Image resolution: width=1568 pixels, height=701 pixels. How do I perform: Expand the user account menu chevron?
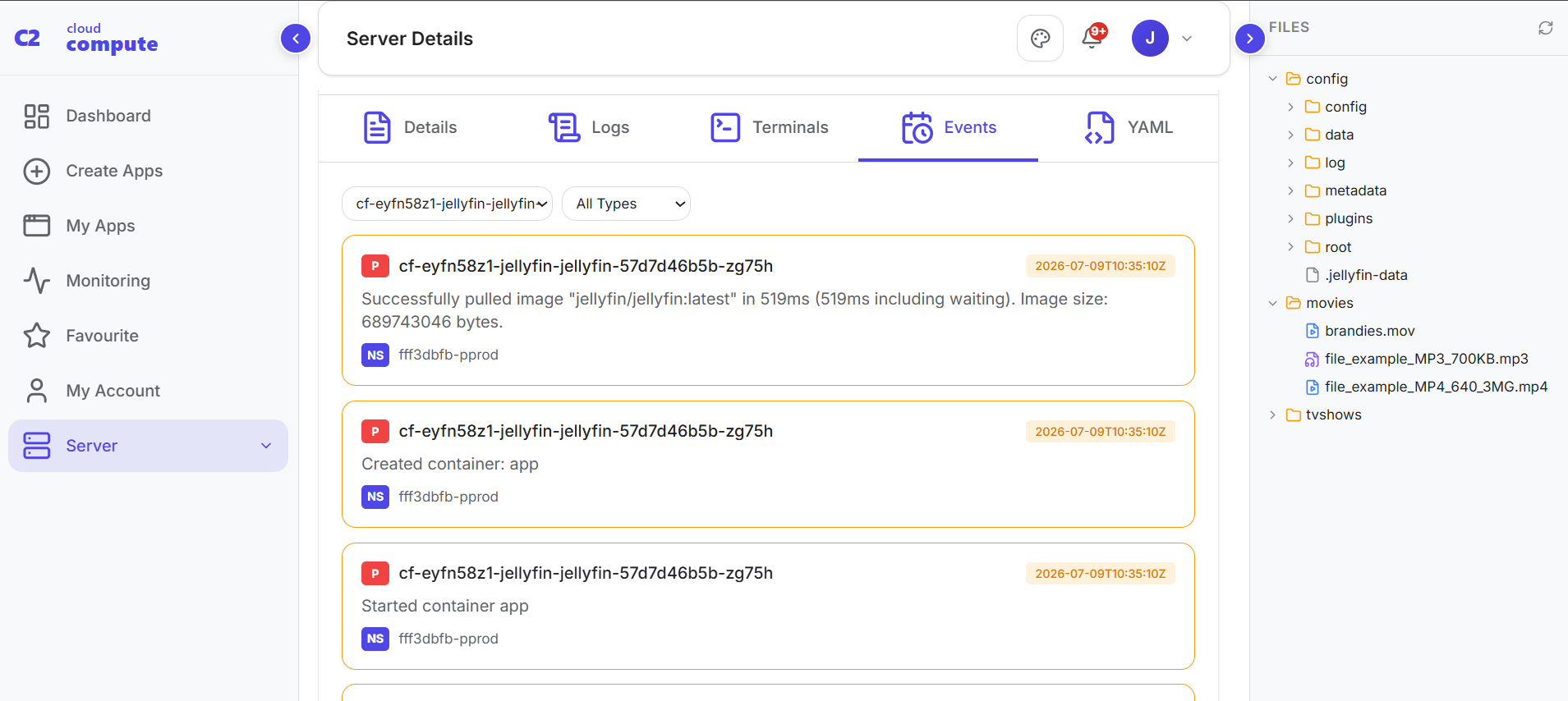point(1187,39)
